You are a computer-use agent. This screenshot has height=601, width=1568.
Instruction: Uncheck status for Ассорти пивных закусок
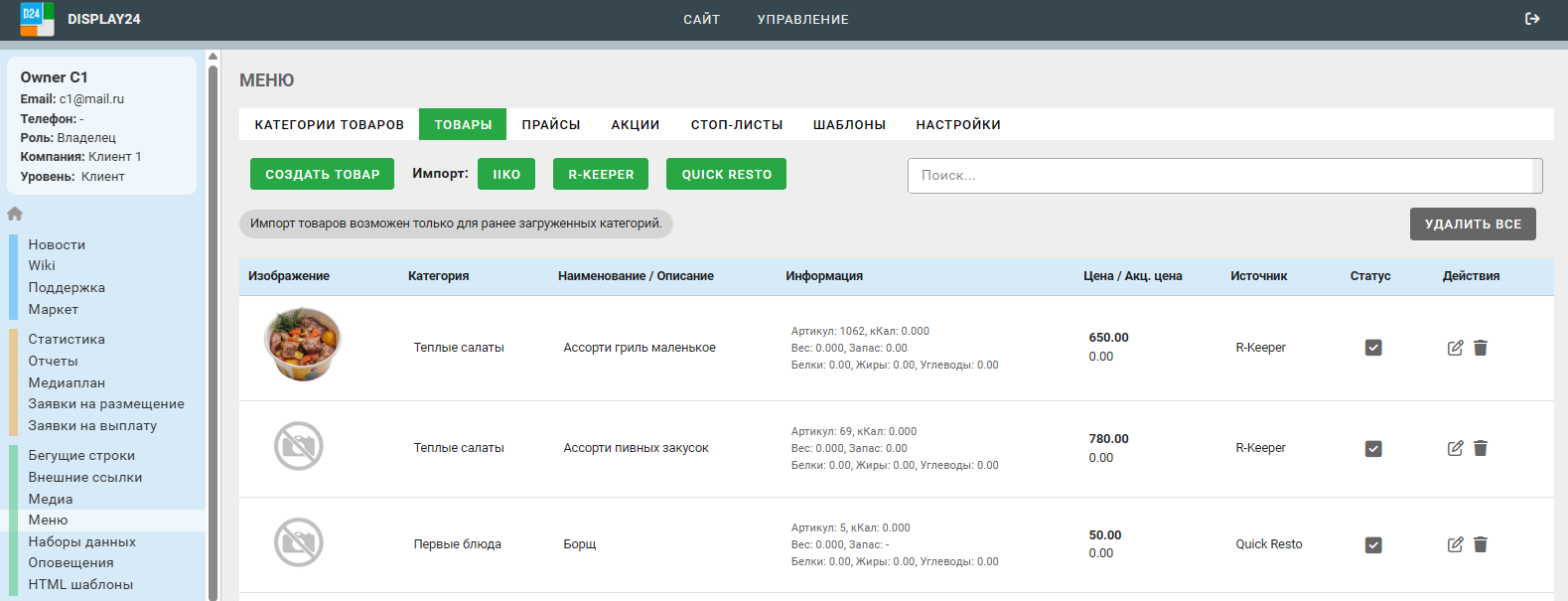1373,449
